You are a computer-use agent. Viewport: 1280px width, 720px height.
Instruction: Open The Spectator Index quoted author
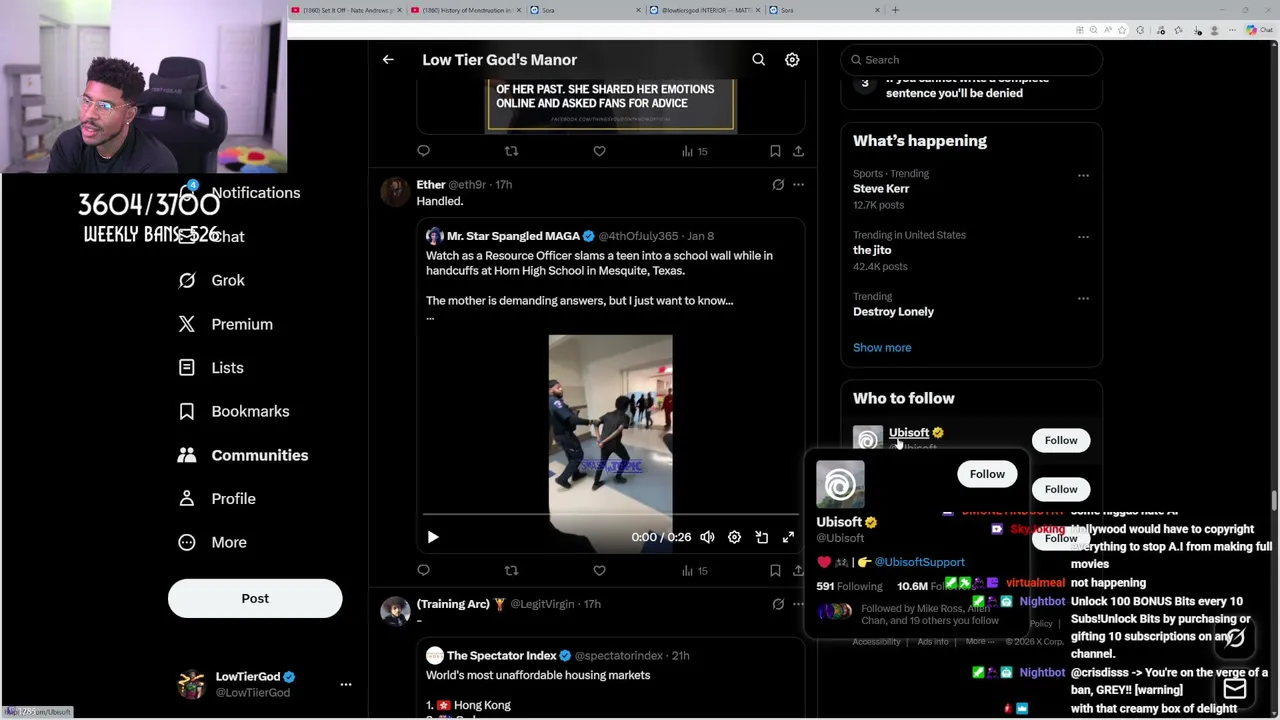pos(501,656)
